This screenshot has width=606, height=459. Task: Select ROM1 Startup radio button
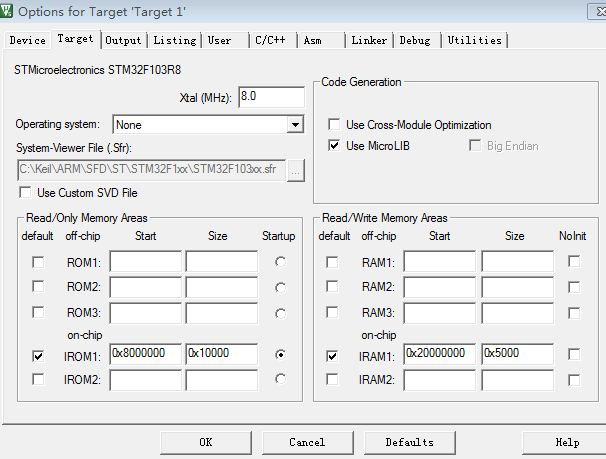pyautogui.click(x=281, y=262)
